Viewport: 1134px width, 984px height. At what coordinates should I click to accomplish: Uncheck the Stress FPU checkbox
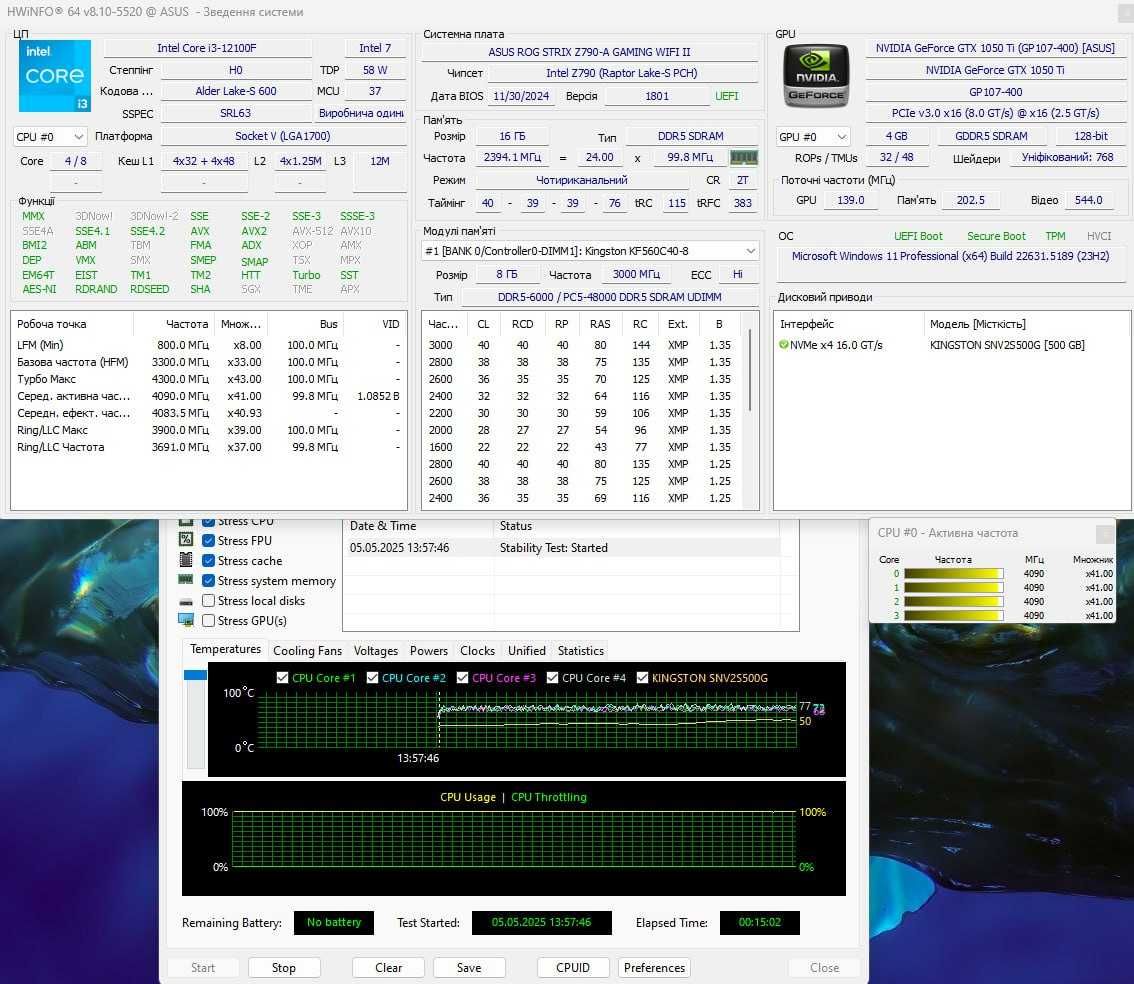pyautogui.click(x=208, y=540)
